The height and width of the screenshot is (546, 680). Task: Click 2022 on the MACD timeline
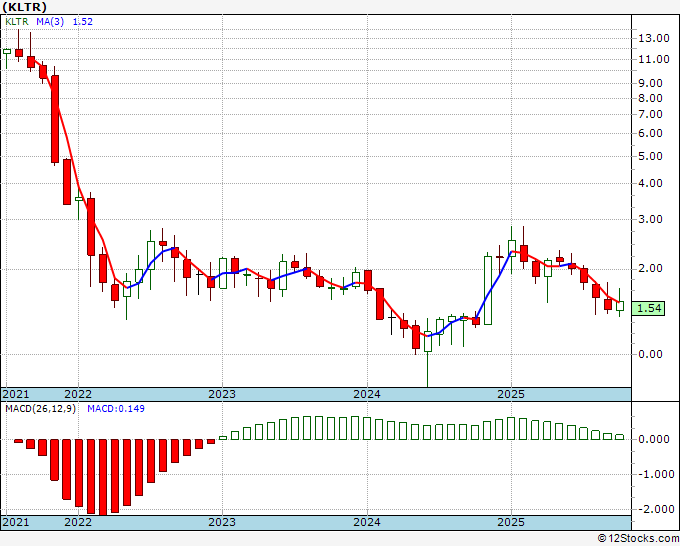[78, 522]
